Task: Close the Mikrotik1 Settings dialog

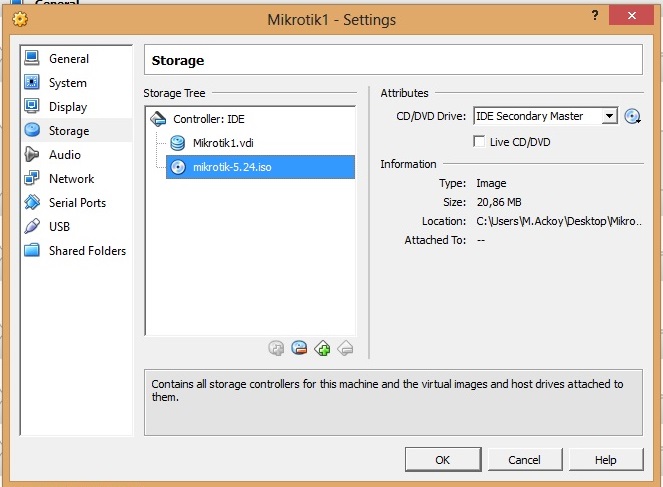Action: (632, 15)
